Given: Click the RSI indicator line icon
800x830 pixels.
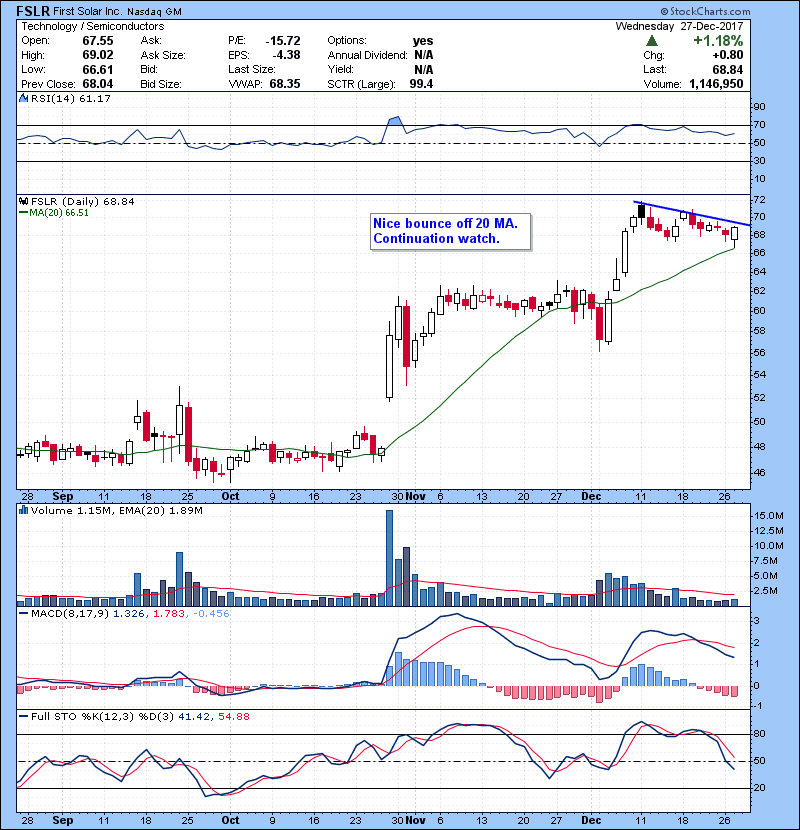Looking at the screenshot, I should (x=23, y=98).
